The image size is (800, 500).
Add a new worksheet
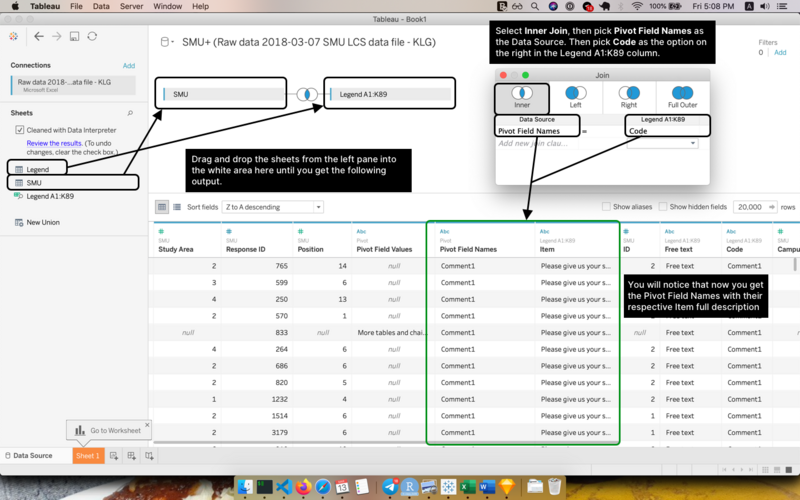click(x=114, y=456)
